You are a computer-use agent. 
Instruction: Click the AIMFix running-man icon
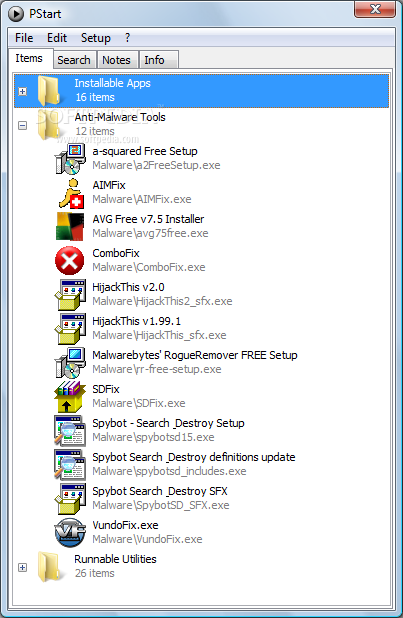pos(70,193)
